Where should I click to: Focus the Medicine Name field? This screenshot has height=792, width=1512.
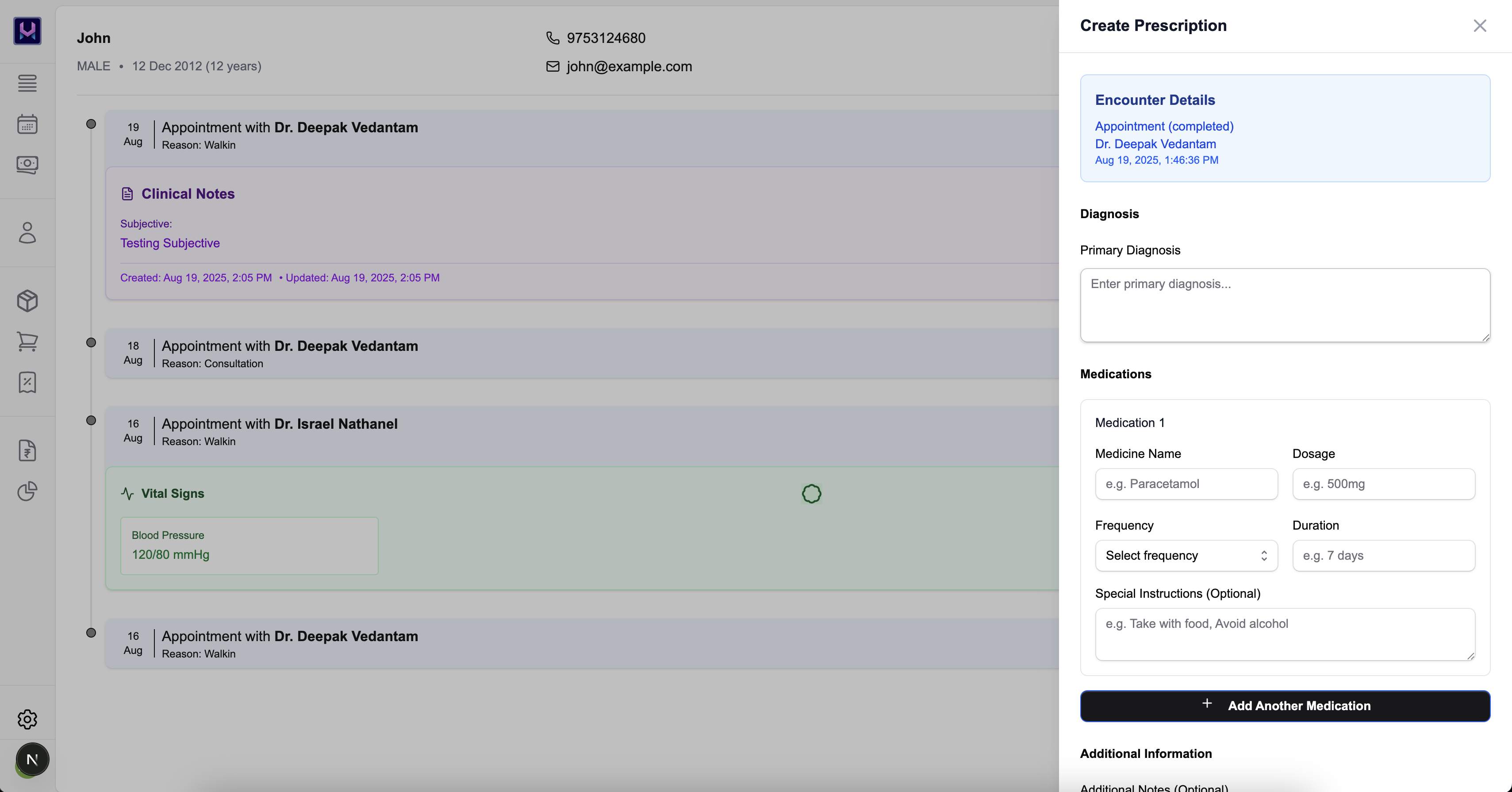1186,484
